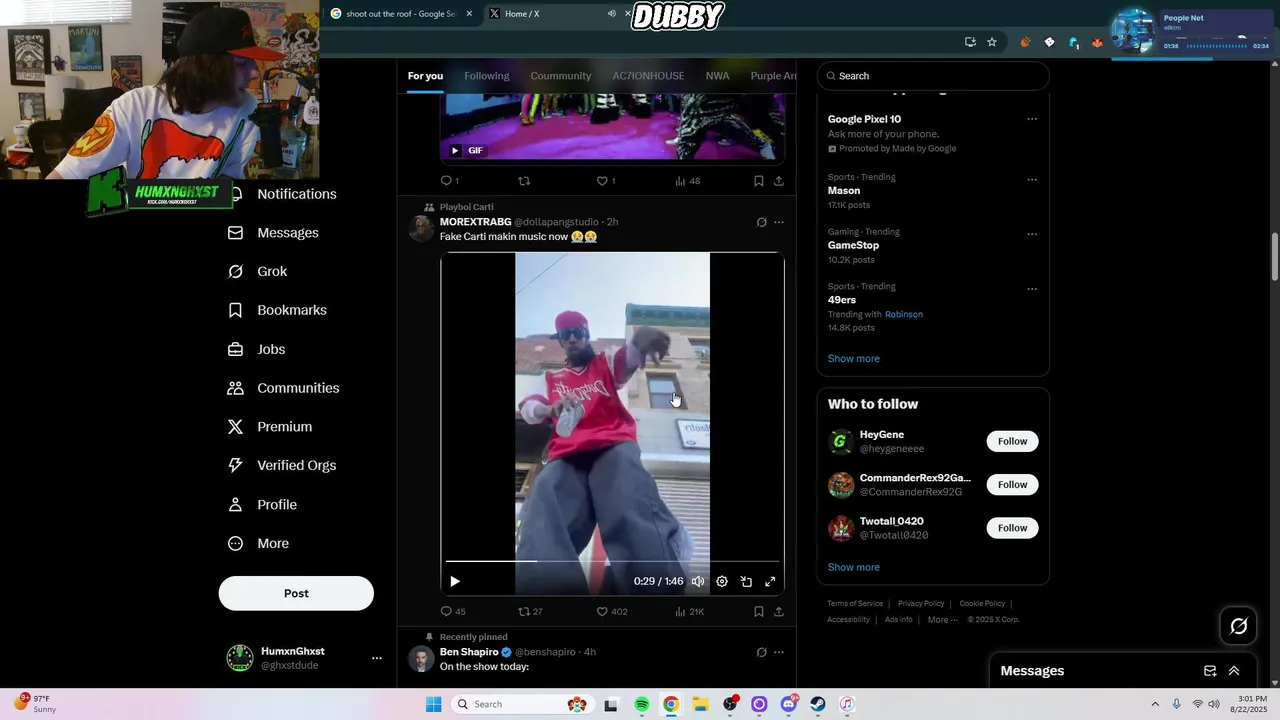Open more options on MOREXTRABG post

[779, 222]
